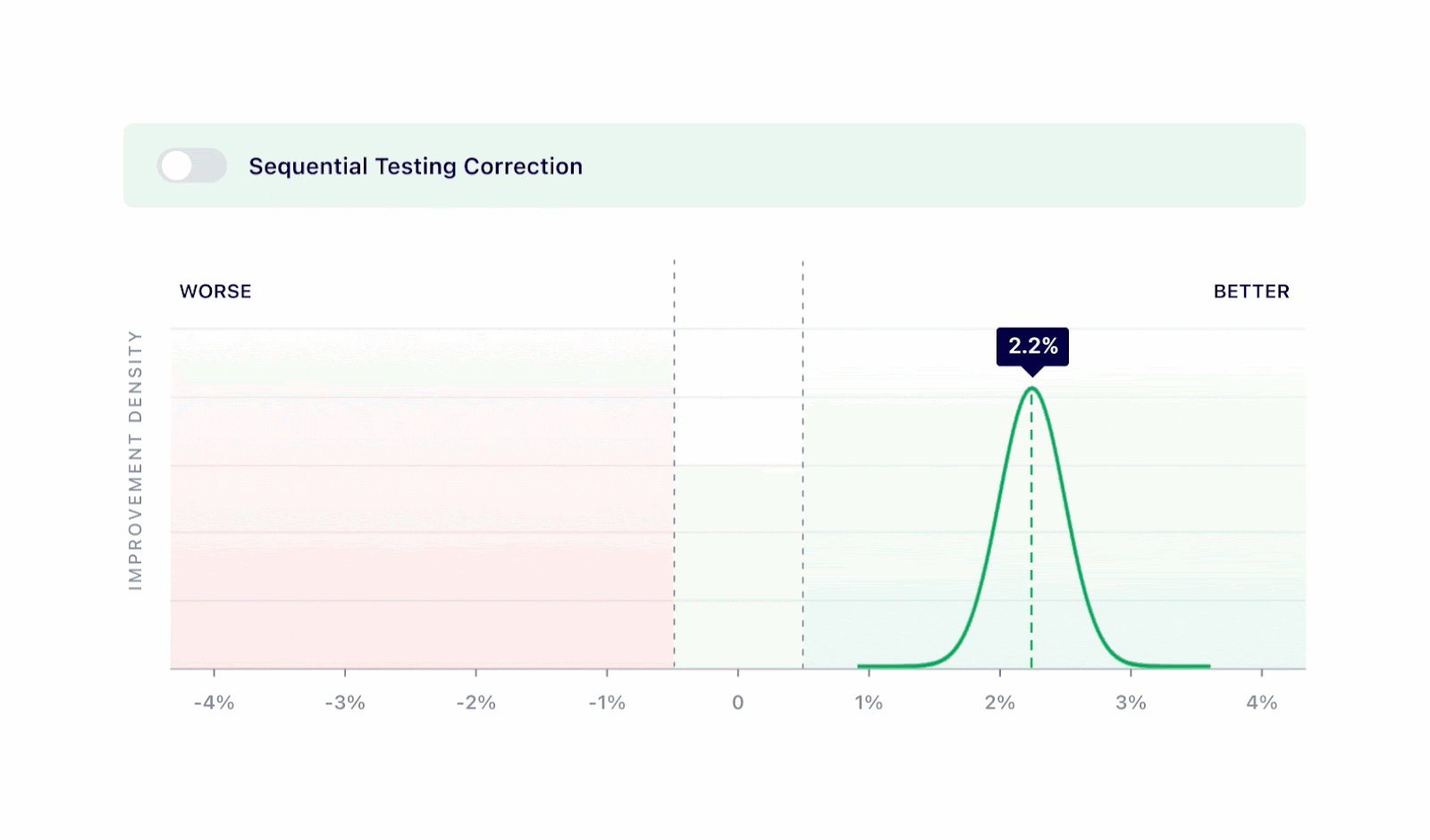Select the BETTER label
1430x840 pixels.
1251,291
